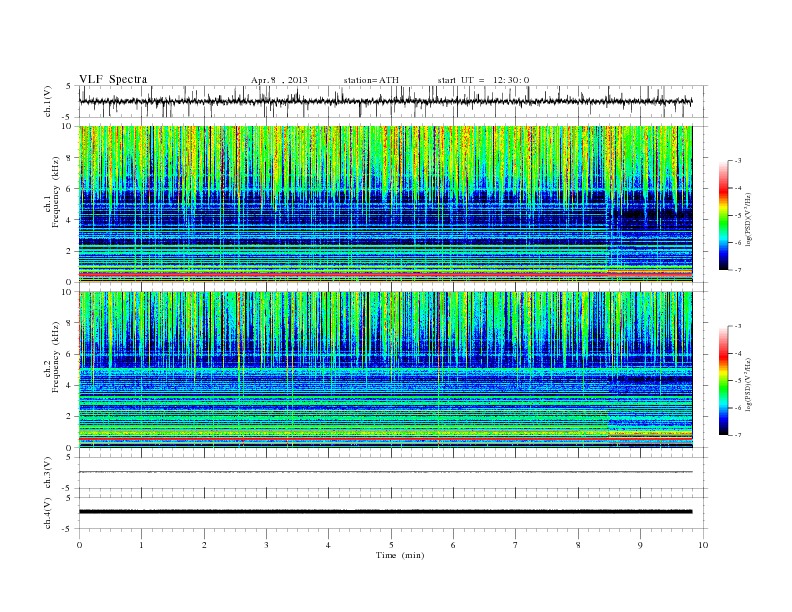Click time axis tick label '0'
Screen dimensions: 792x612
79,545
